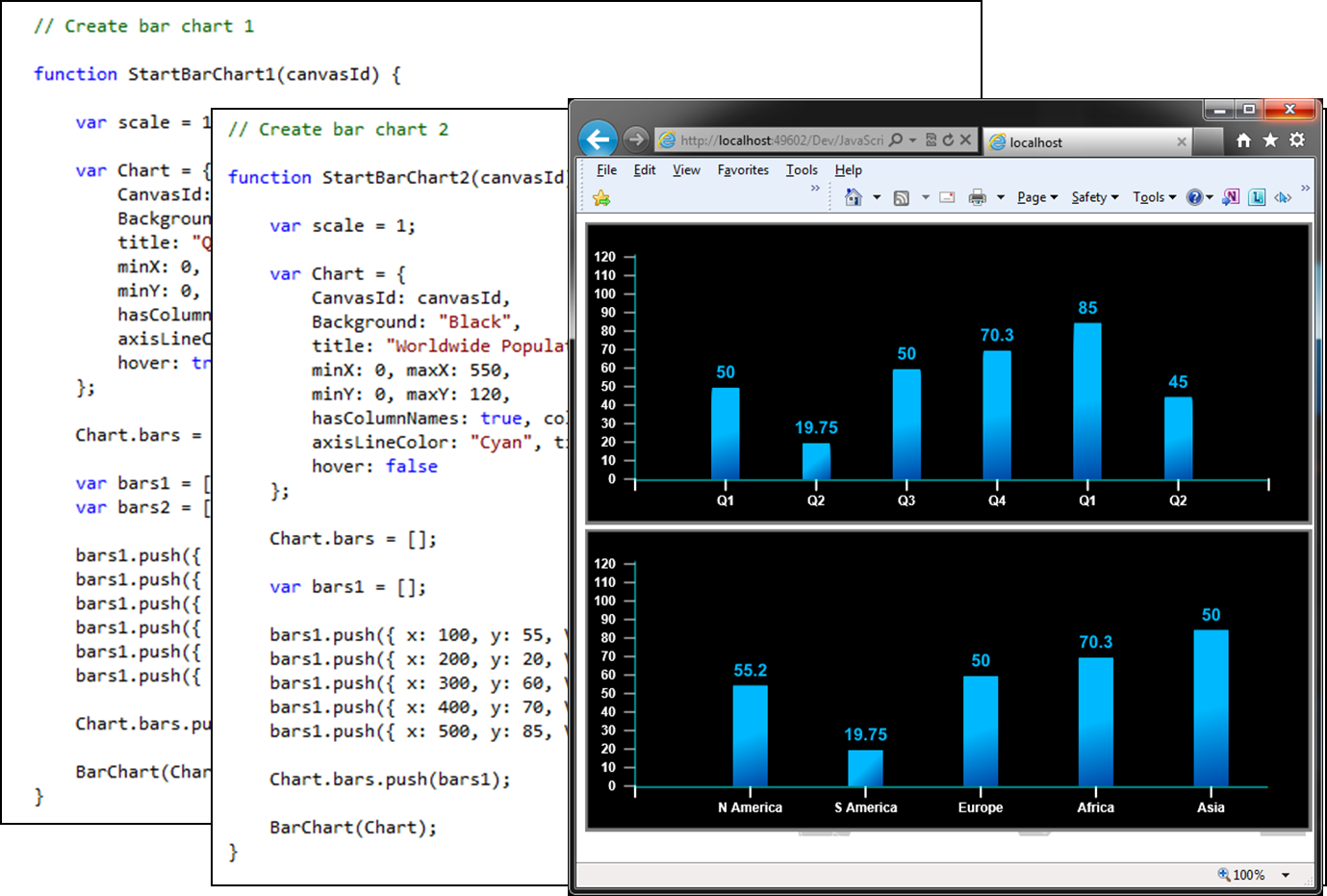Open the Favorites menu in the menu bar
Image resolution: width=1327 pixels, height=896 pixels.
pos(743,170)
